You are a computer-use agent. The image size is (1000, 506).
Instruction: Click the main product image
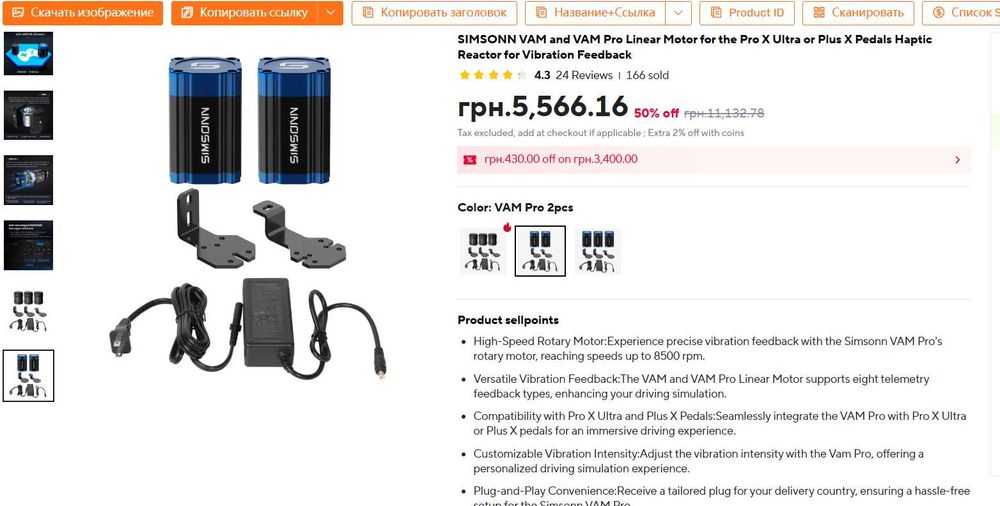[x=249, y=217]
